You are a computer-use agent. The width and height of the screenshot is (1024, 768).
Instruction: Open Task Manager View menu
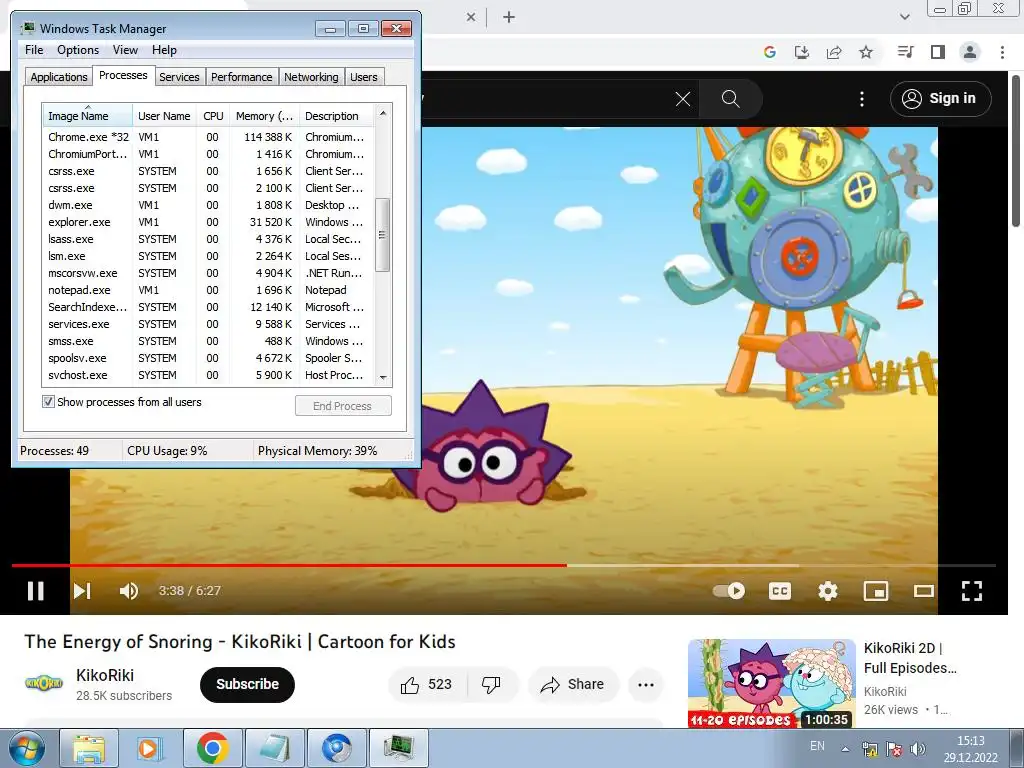(125, 50)
